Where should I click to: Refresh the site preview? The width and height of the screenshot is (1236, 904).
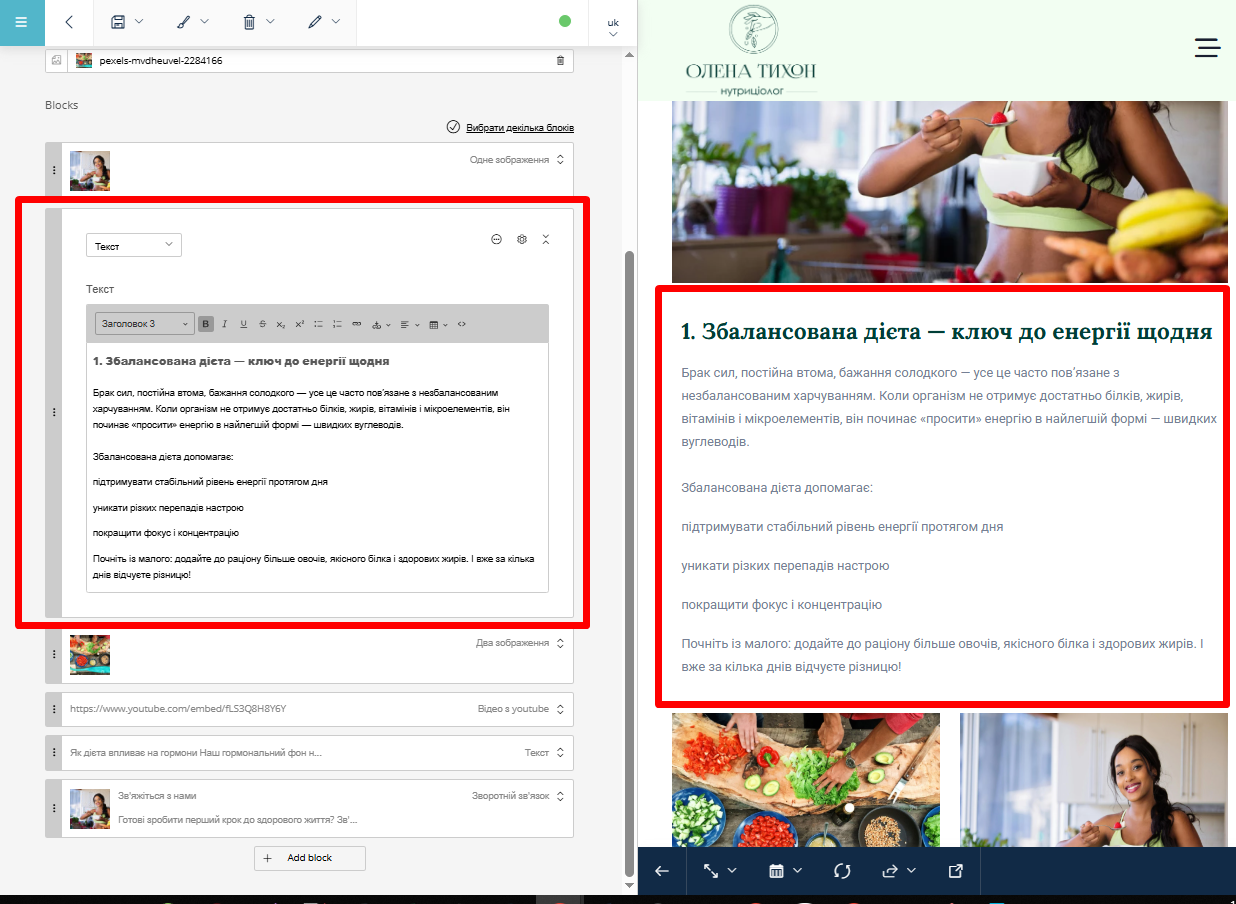(842, 871)
